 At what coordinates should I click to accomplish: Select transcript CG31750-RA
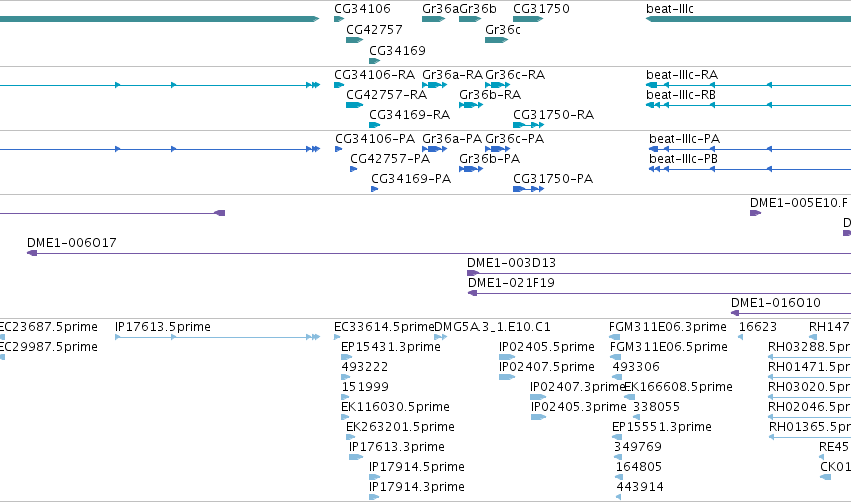click(554, 115)
